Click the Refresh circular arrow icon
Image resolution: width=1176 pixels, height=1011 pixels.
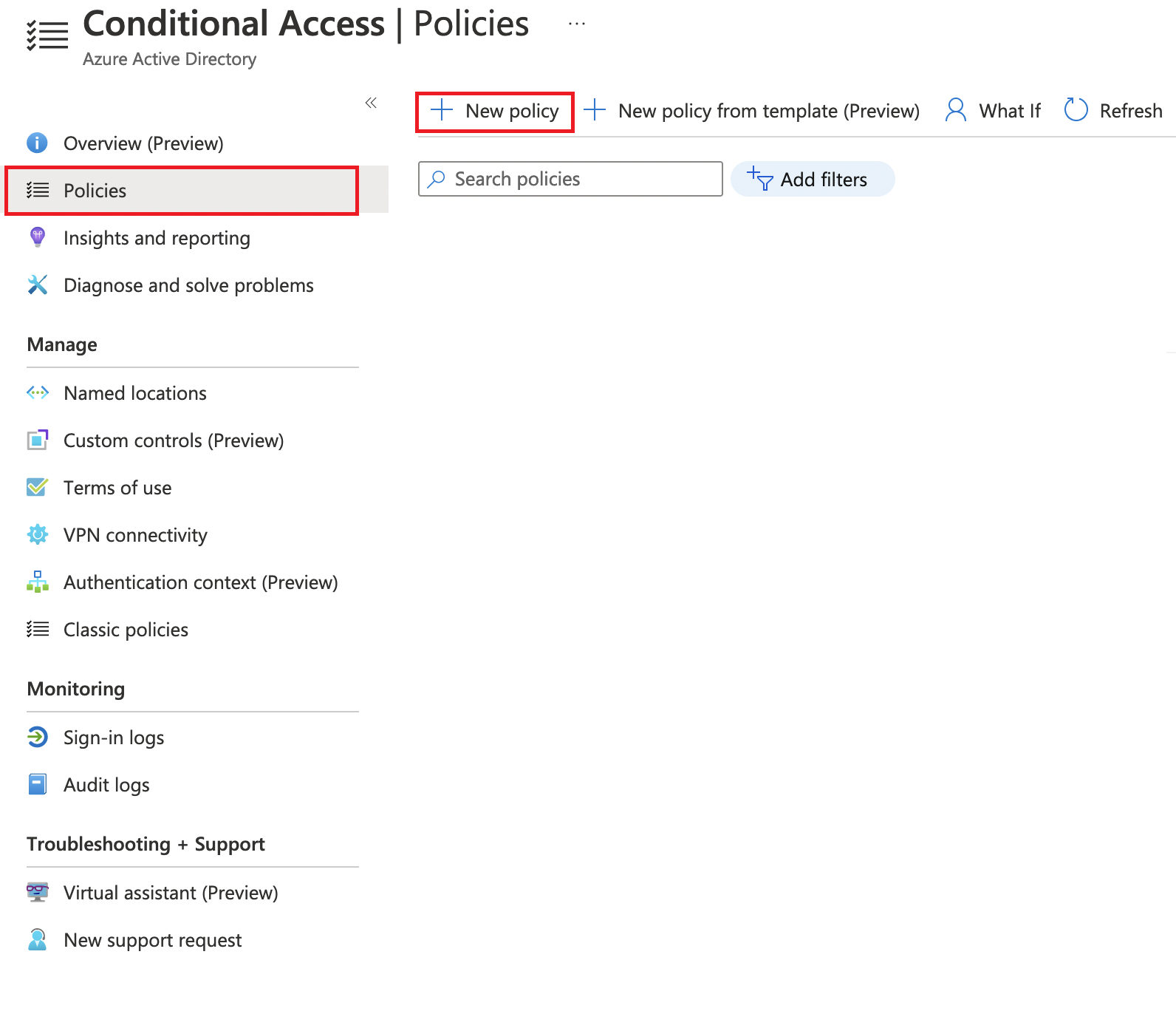(x=1076, y=110)
